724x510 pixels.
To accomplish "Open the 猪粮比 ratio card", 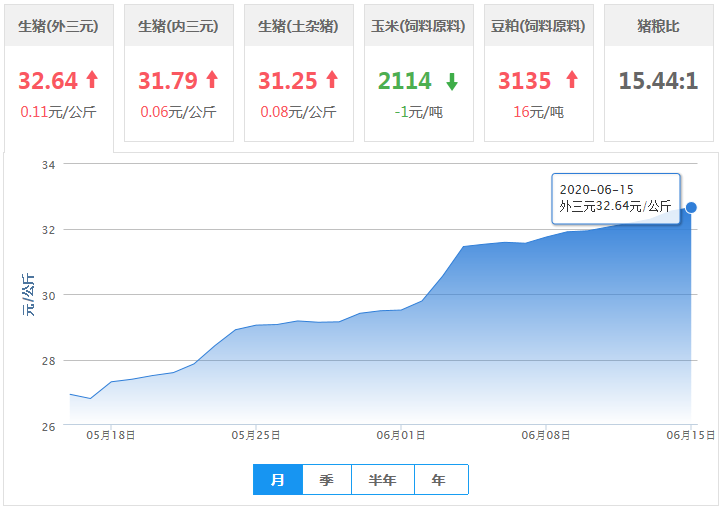I will coord(658,26).
